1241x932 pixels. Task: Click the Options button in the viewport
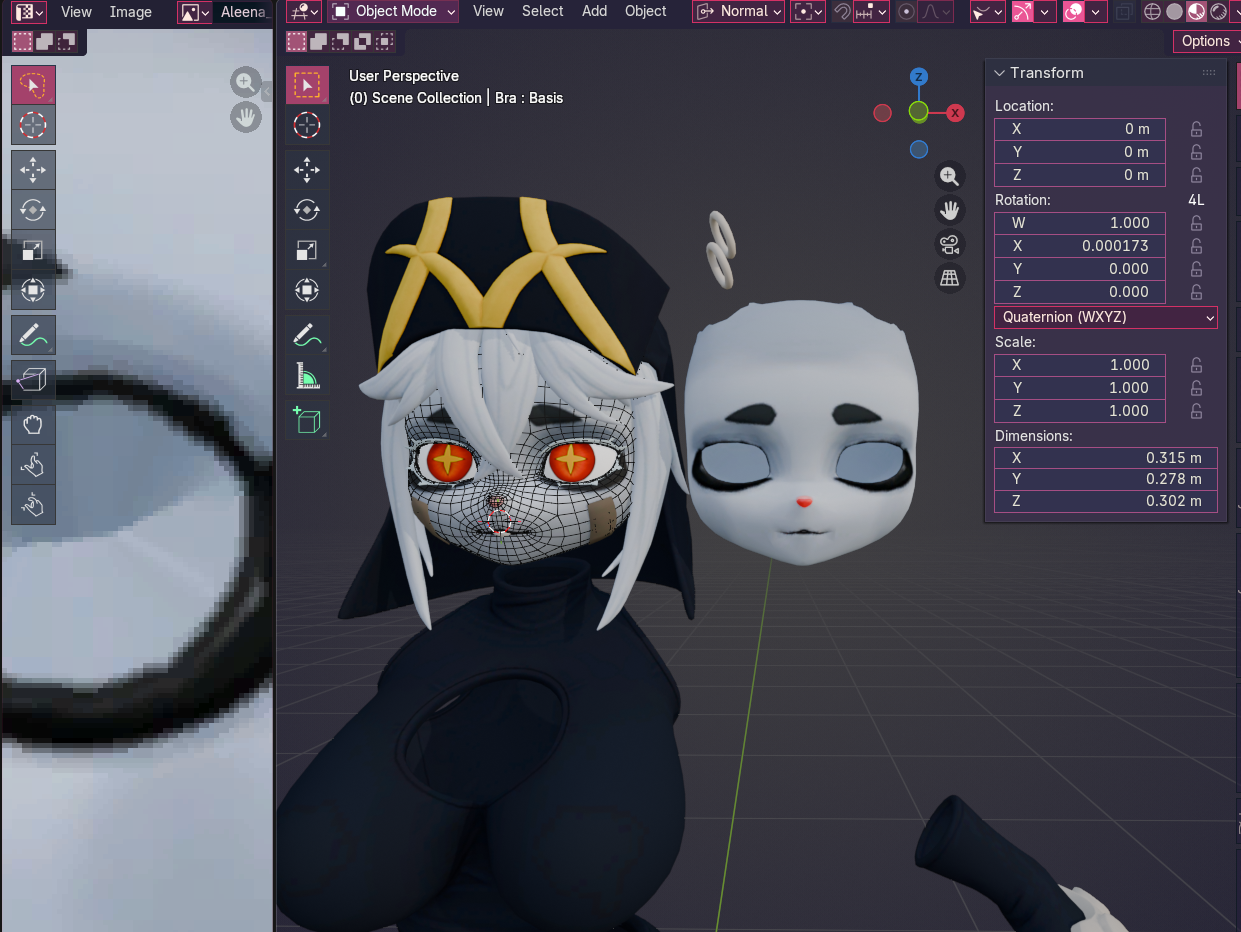(x=1206, y=41)
